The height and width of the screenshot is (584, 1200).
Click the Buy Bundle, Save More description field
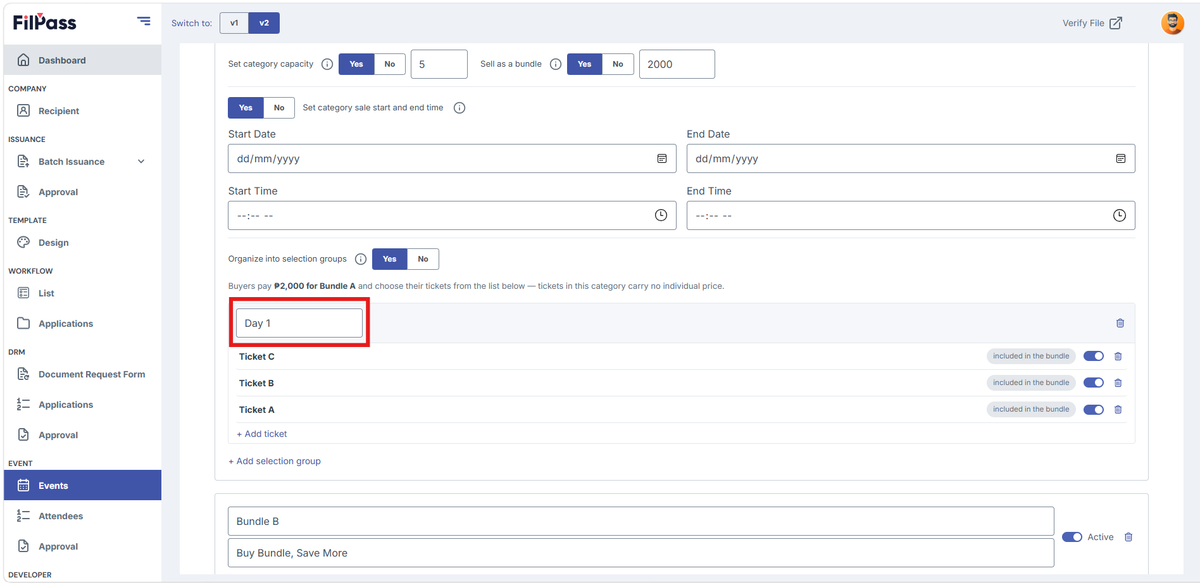tap(641, 553)
